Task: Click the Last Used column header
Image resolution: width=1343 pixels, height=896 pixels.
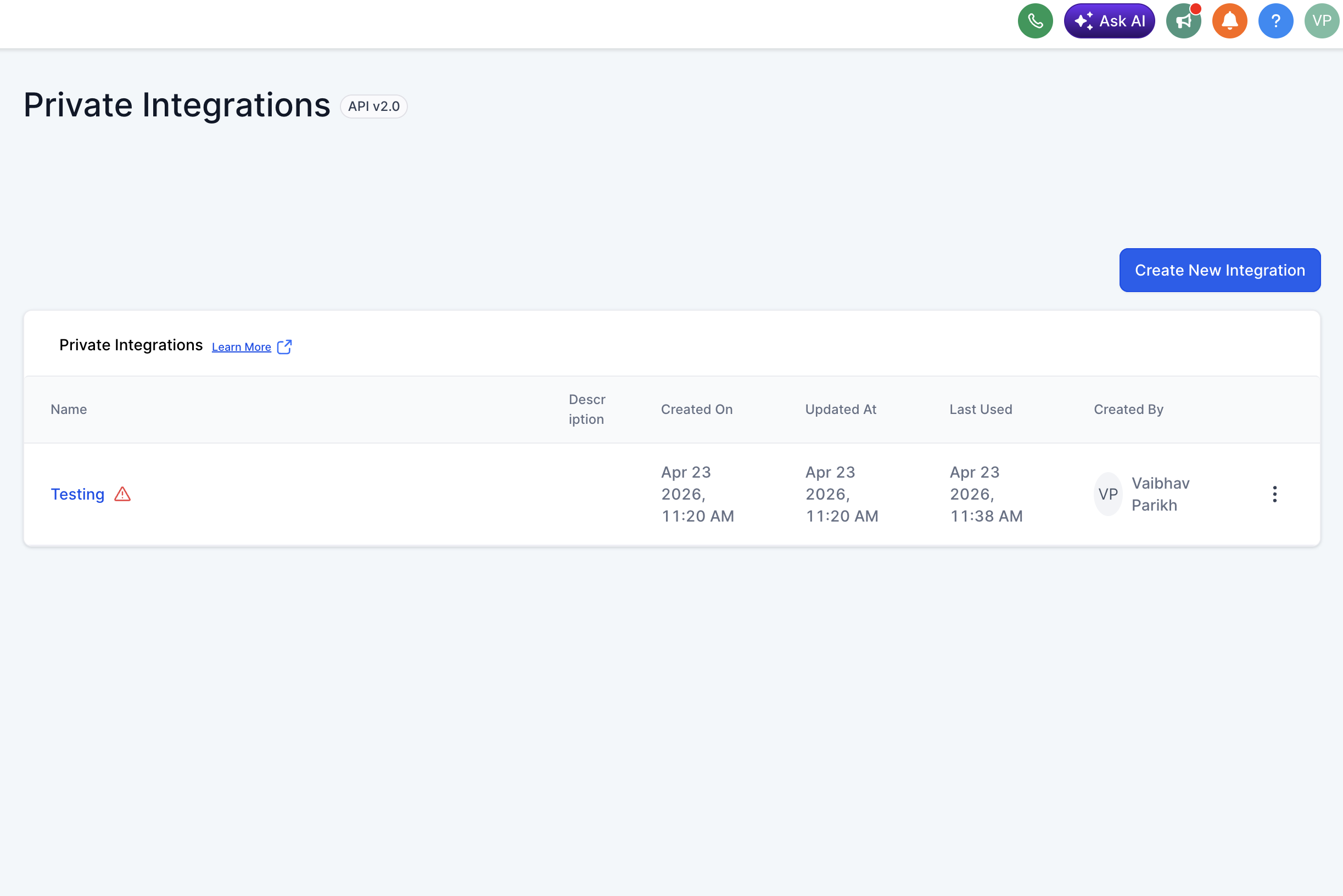Action: (981, 410)
